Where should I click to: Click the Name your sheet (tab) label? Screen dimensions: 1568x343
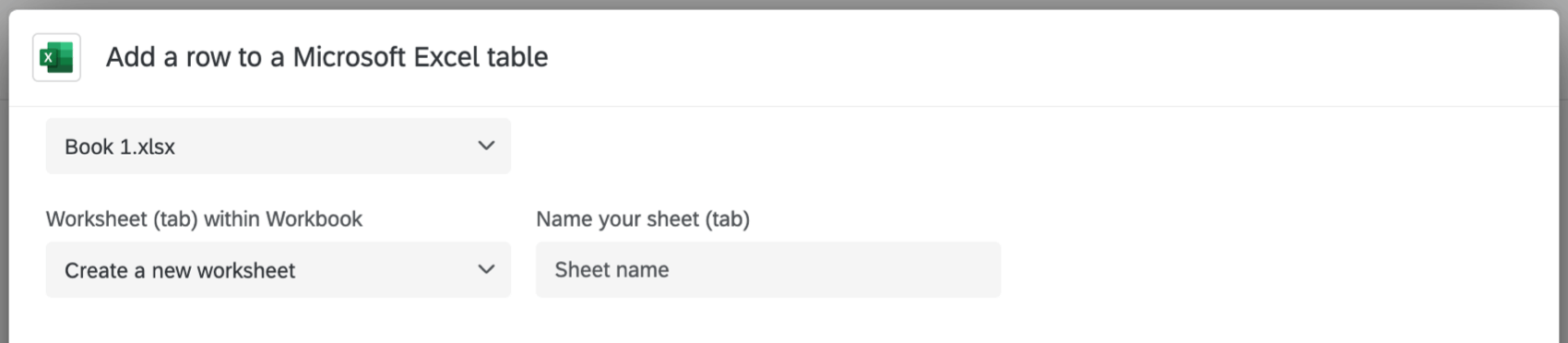[643, 219]
